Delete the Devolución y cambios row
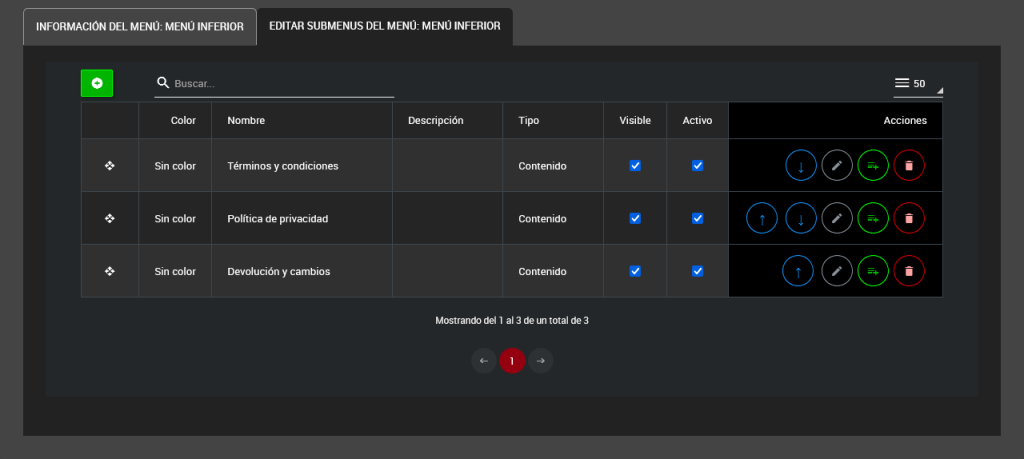Viewport: 1024px width, 459px height. point(908,271)
